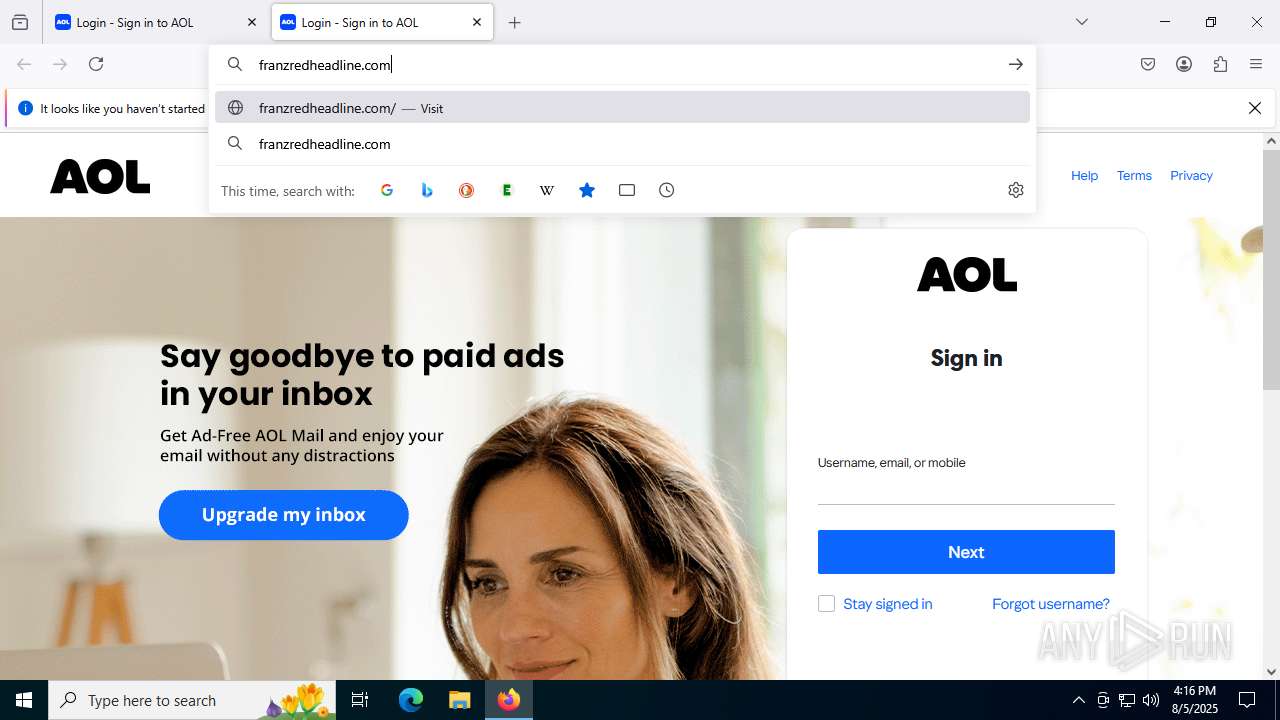Select franzredheadline.com Visit suggestion
1280x720 pixels.
622,108
